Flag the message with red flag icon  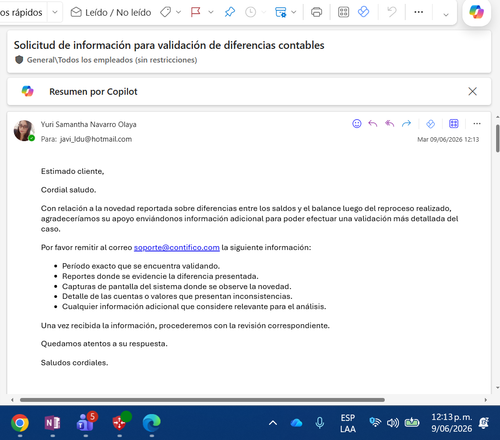pos(196,12)
